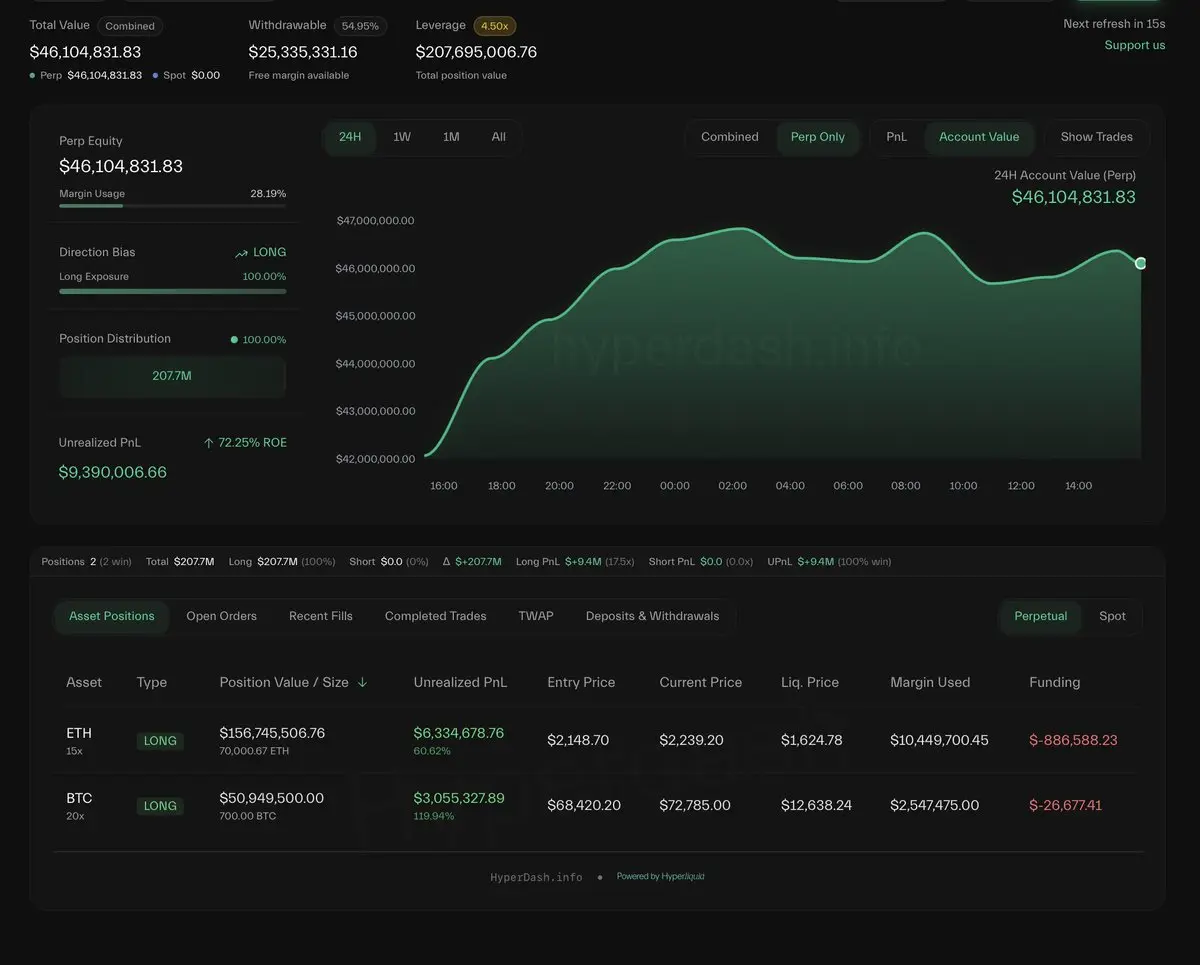This screenshot has width=1200, height=965.
Task: Go to the Deposits & Withdrawals tab
Action: [x=652, y=616]
